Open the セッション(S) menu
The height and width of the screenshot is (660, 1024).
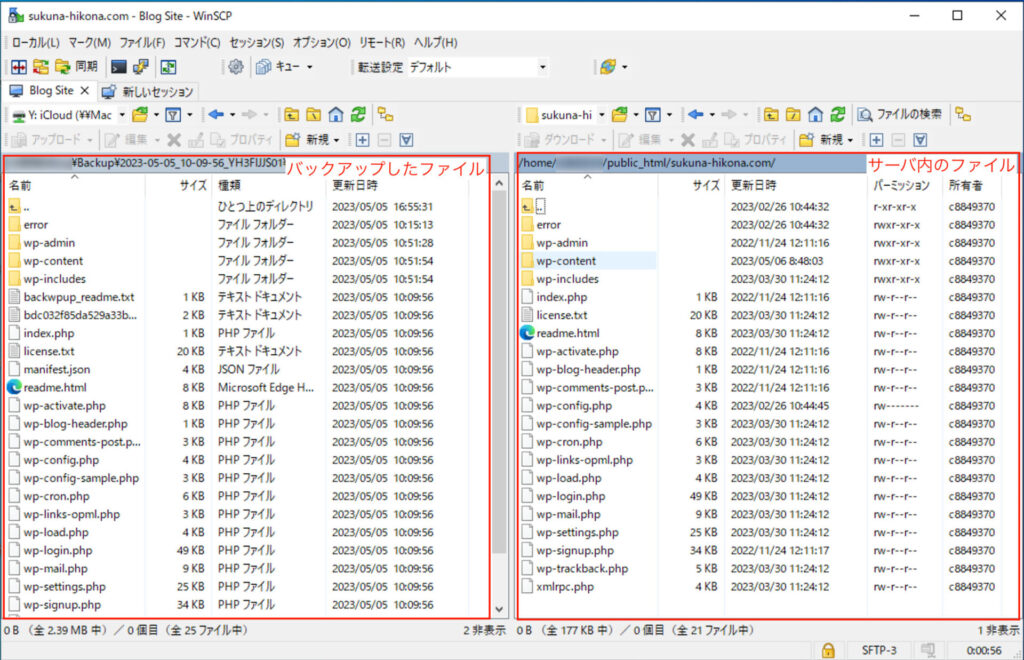click(x=257, y=42)
